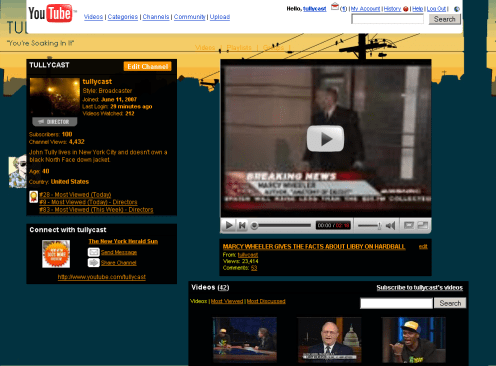Open the (42) videos count link
This screenshot has height=366, width=496.
[x=223, y=287]
